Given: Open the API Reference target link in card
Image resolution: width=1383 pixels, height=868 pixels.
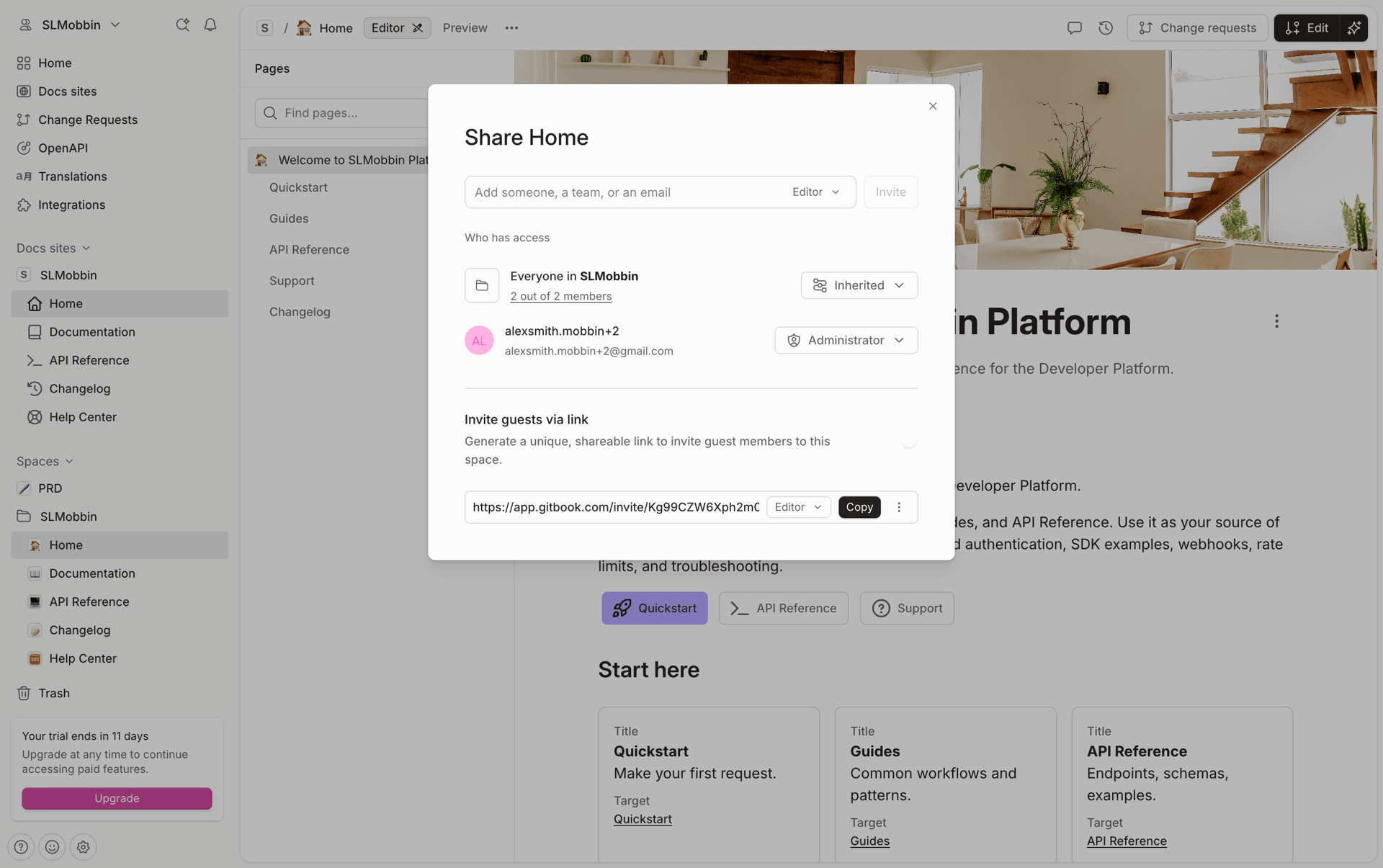Looking at the screenshot, I should [1127, 841].
